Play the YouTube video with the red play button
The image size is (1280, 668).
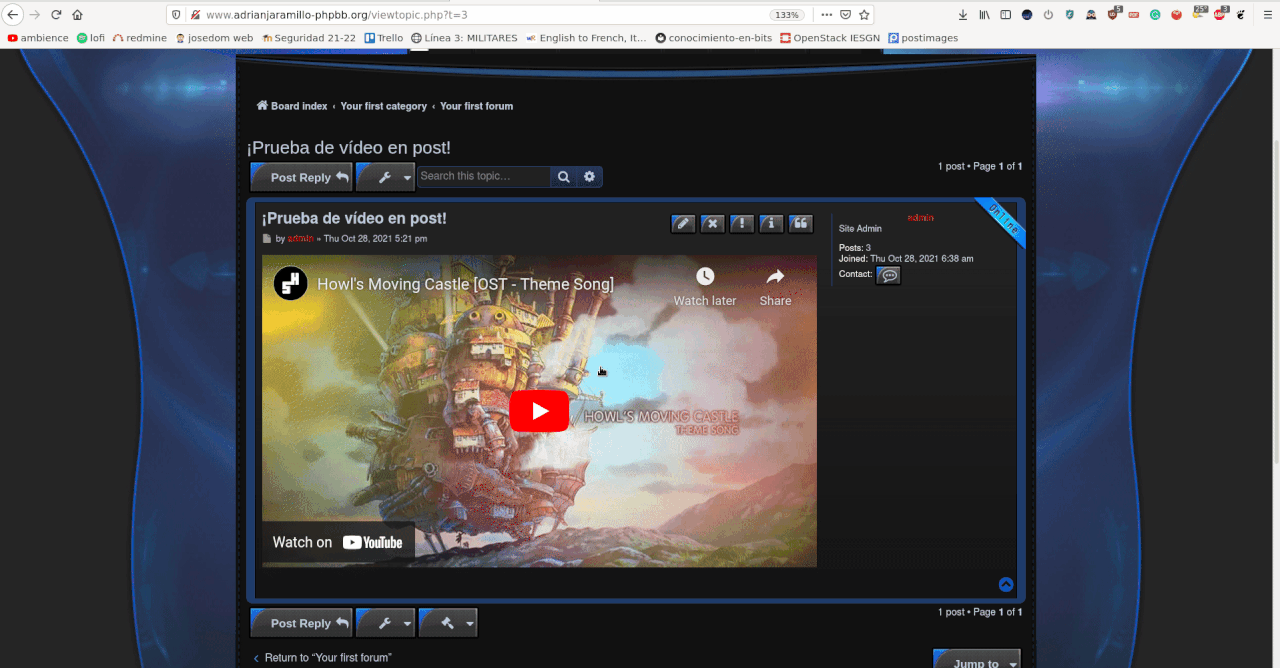click(x=539, y=411)
